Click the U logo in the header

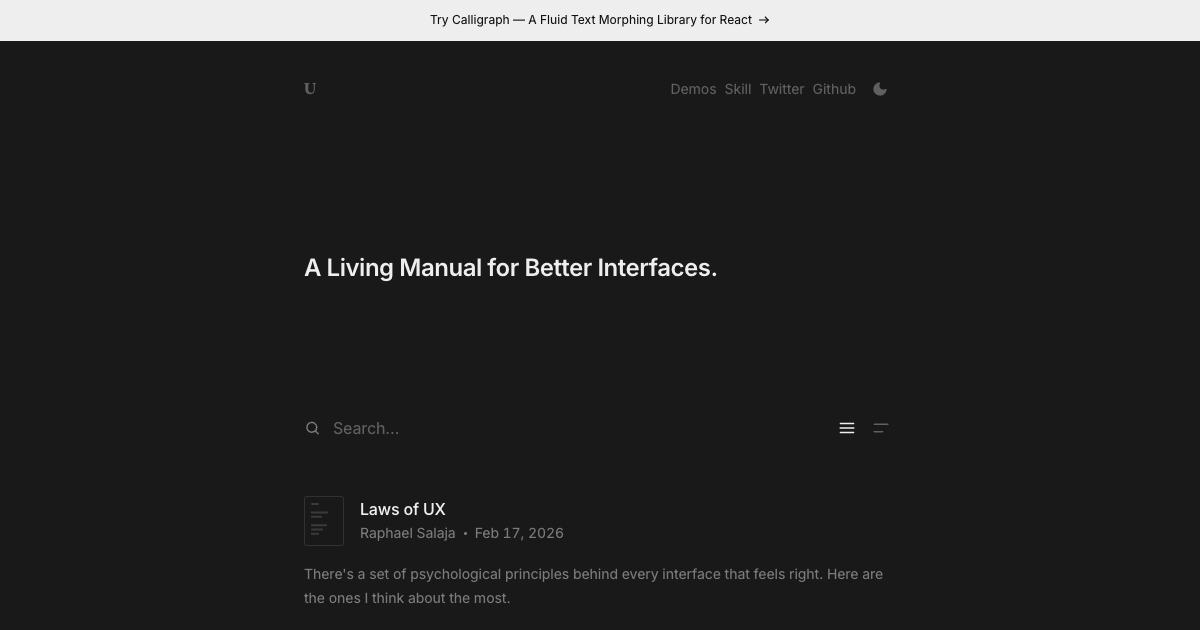tap(310, 89)
